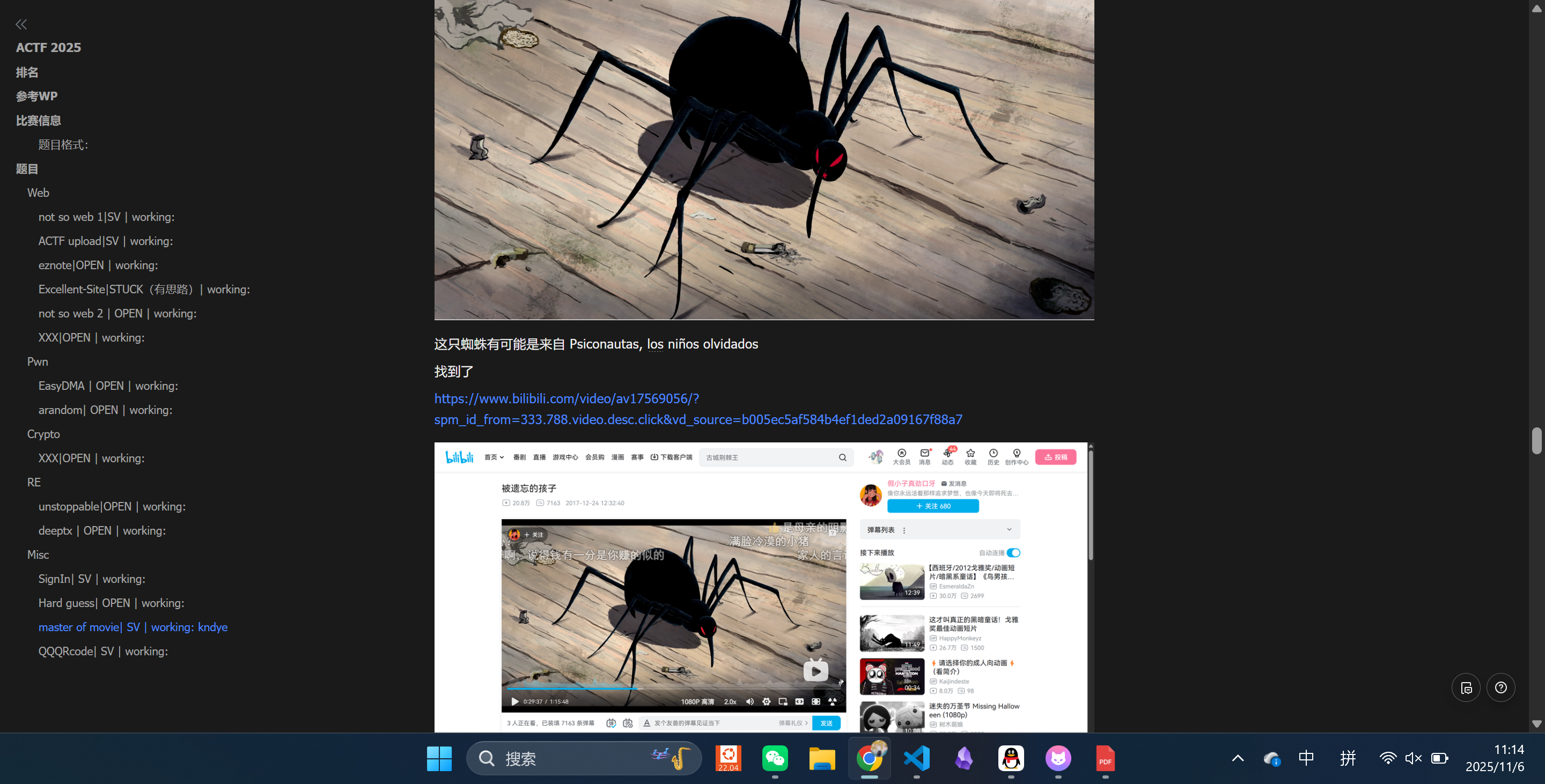Navigate to 参考WP heading in outline
1545x784 pixels.
(36, 96)
